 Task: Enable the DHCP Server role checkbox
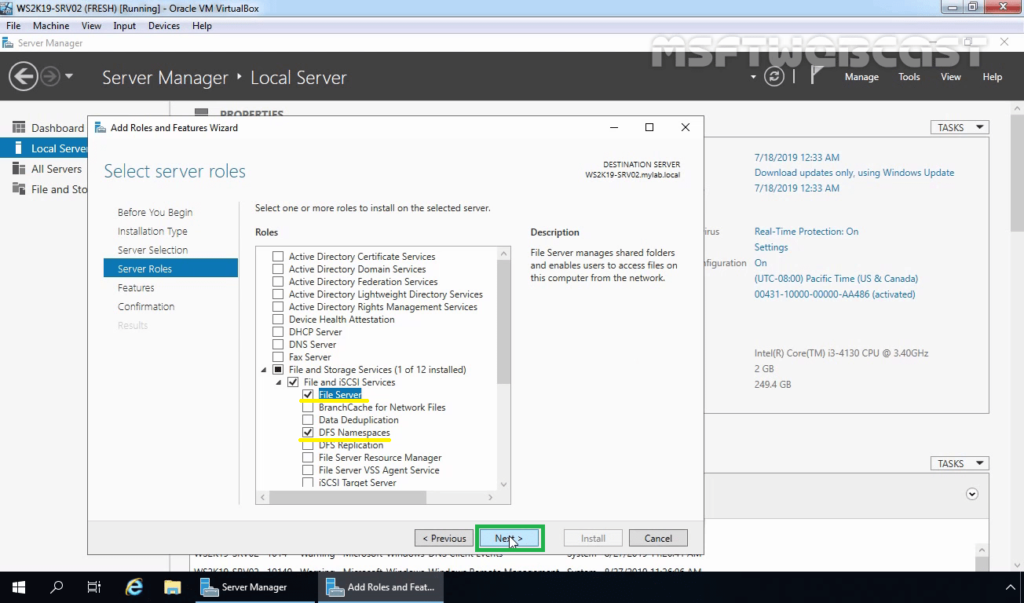(278, 332)
